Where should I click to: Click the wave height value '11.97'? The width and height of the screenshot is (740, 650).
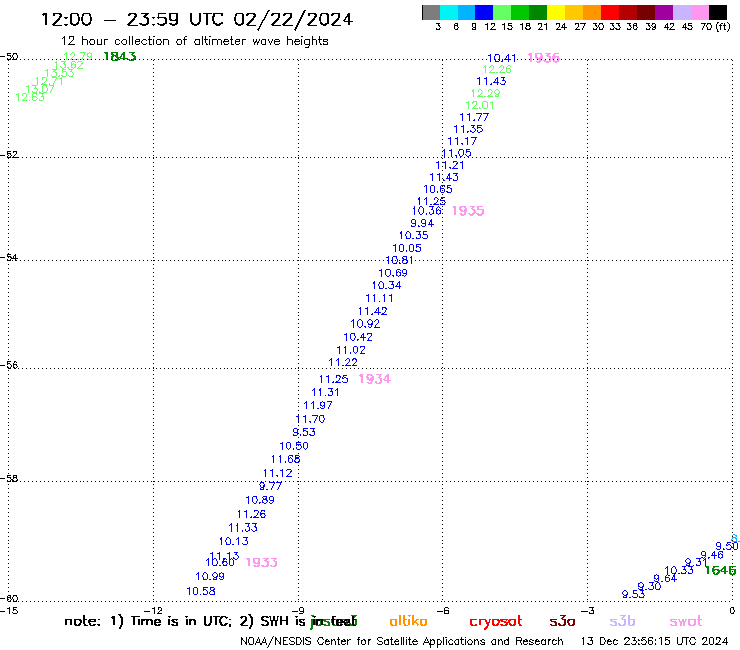click(x=318, y=405)
